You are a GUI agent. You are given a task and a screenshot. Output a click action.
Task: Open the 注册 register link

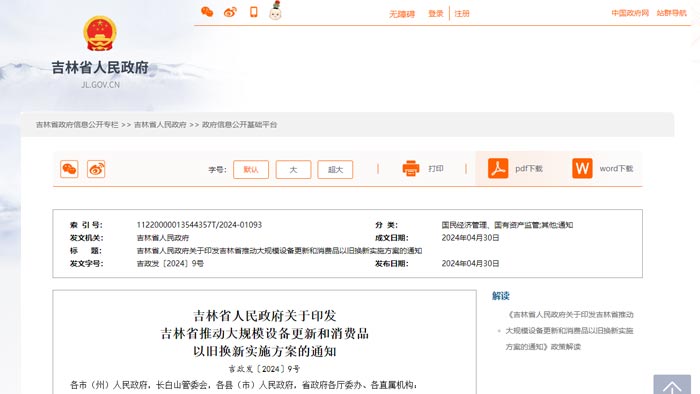(462, 14)
